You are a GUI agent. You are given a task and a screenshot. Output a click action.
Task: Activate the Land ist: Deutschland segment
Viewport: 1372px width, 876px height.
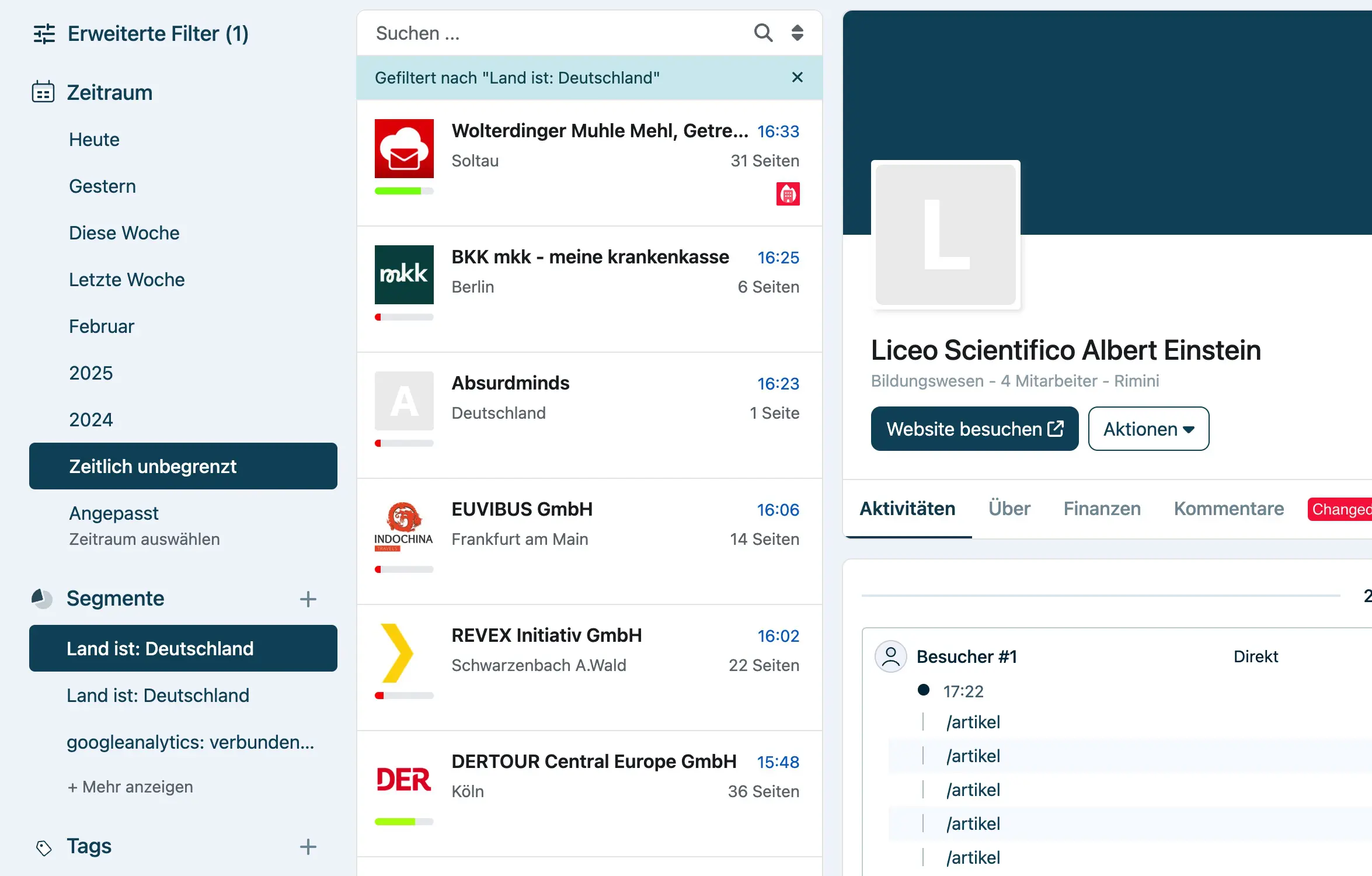click(161, 648)
